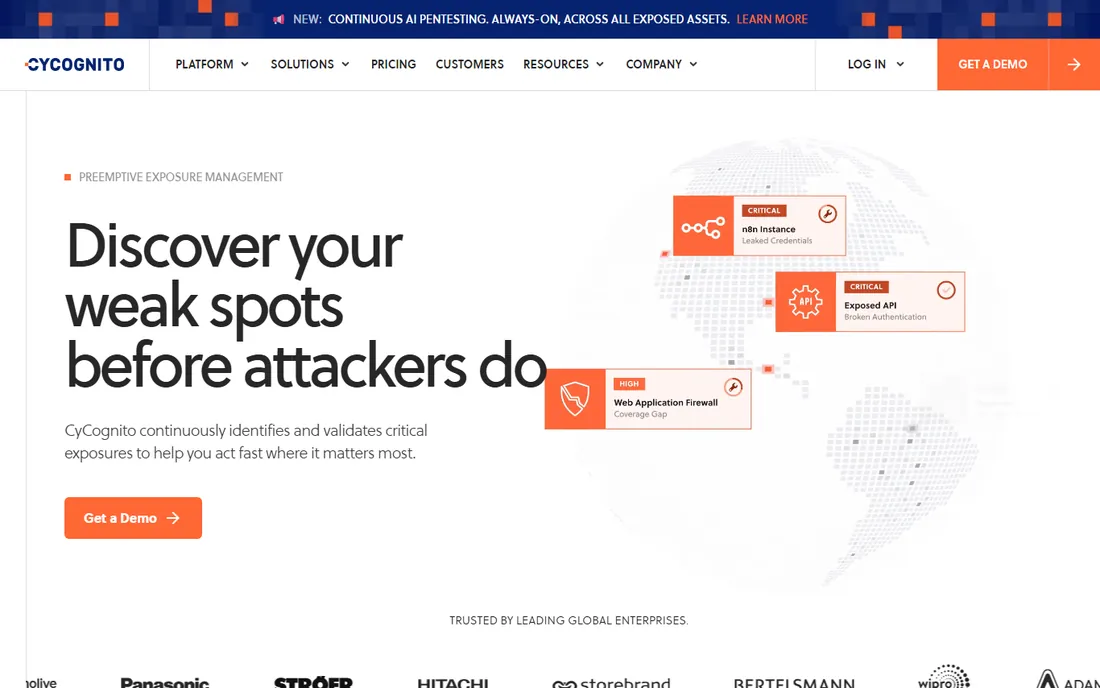Viewport: 1100px width, 688px height.
Task: Click the CRITICAL badge on n8n Instance card
Action: (x=764, y=210)
